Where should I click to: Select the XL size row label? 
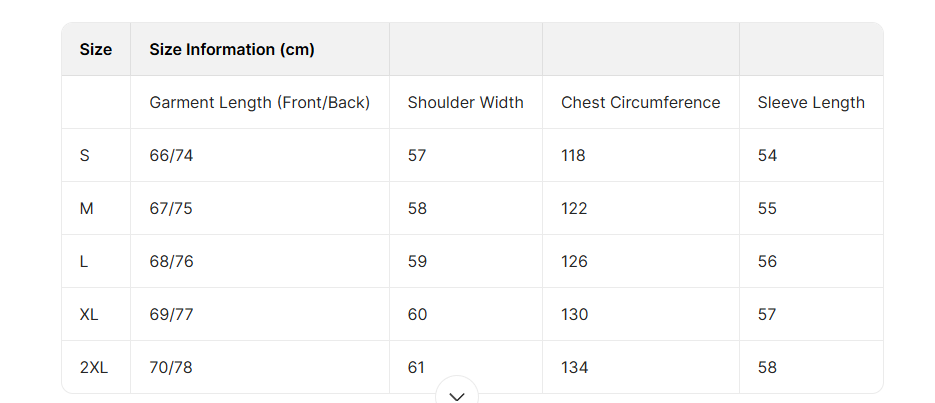pyautogui.click(x=89, y=314)
